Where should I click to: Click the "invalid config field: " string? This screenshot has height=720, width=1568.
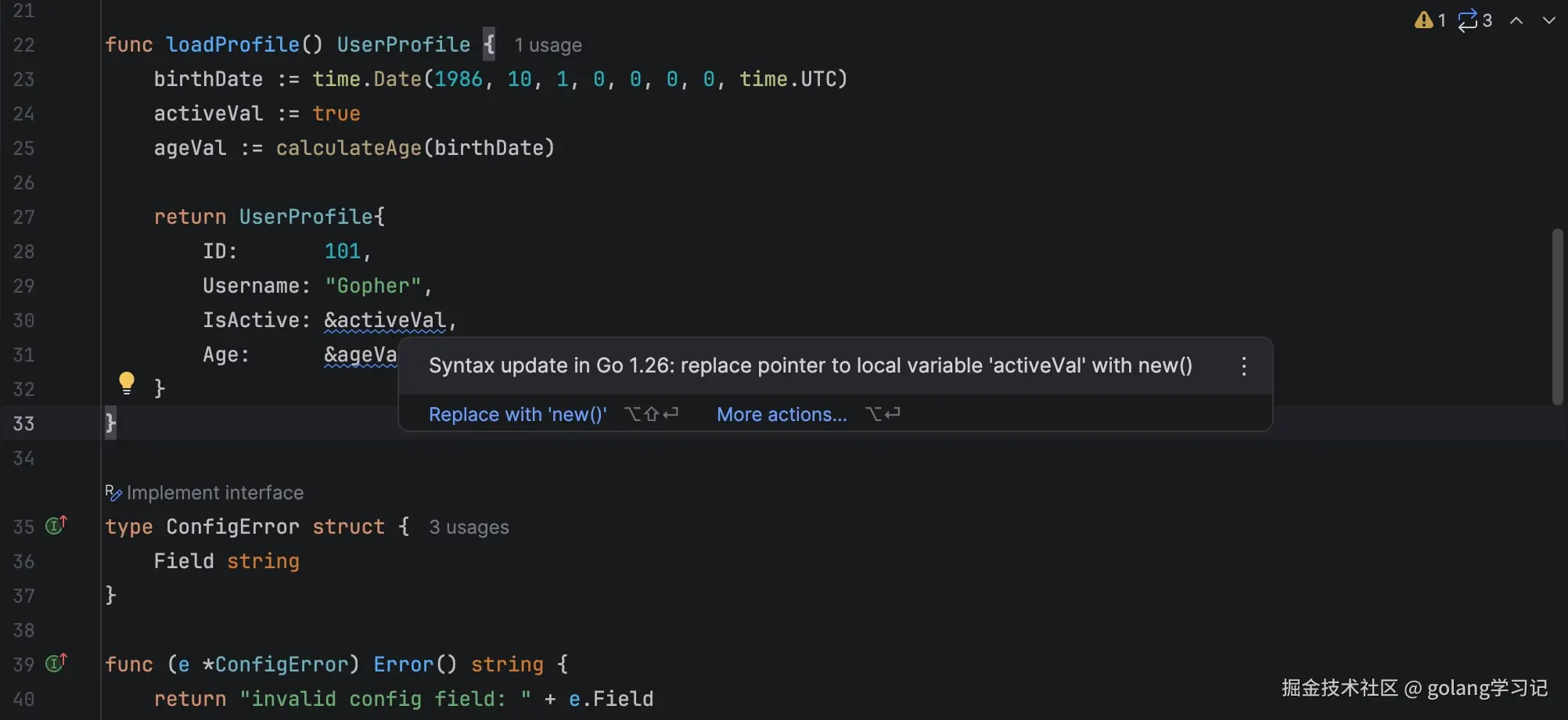386,699
